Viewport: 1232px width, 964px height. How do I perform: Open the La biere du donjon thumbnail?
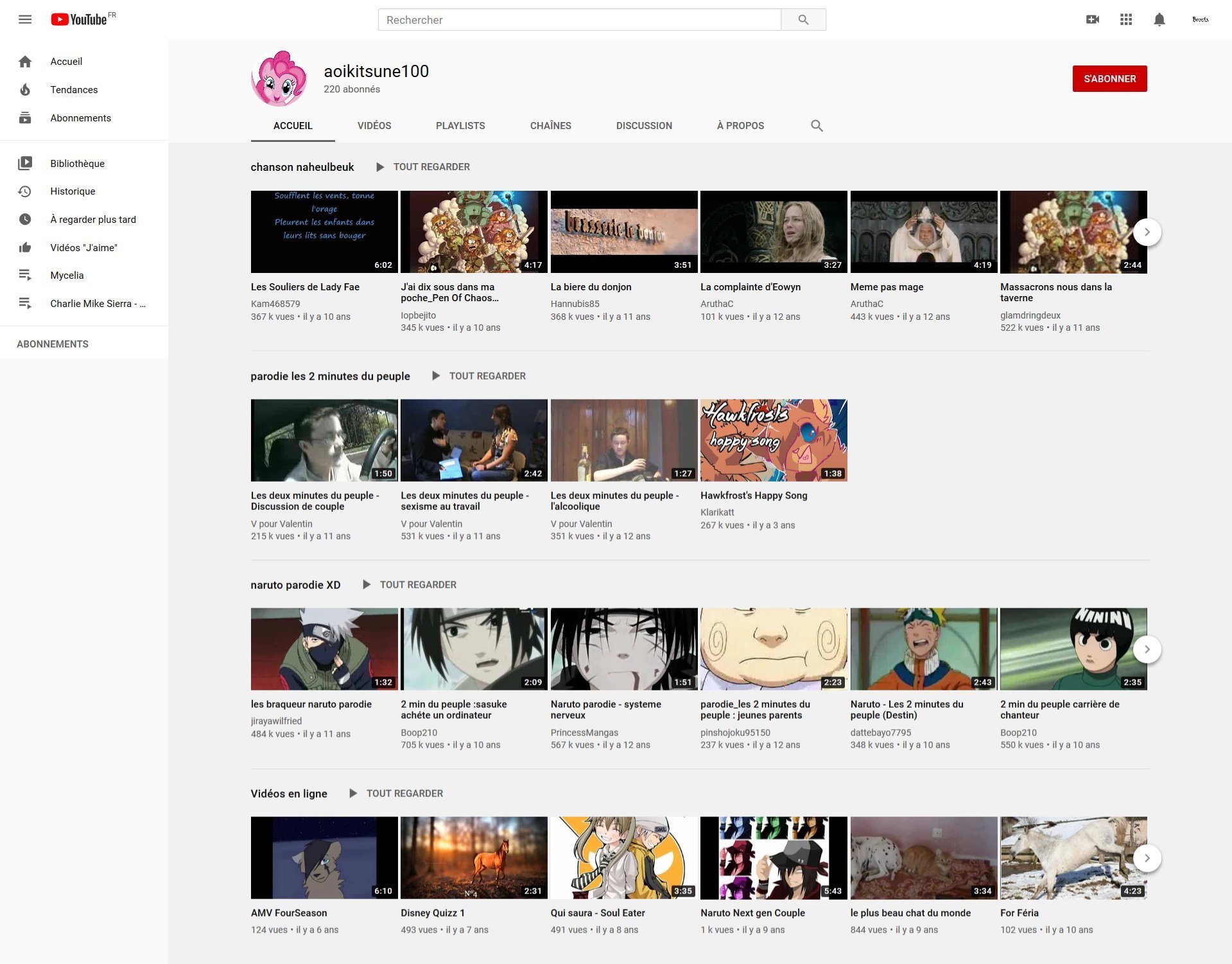tap(623, 232)
